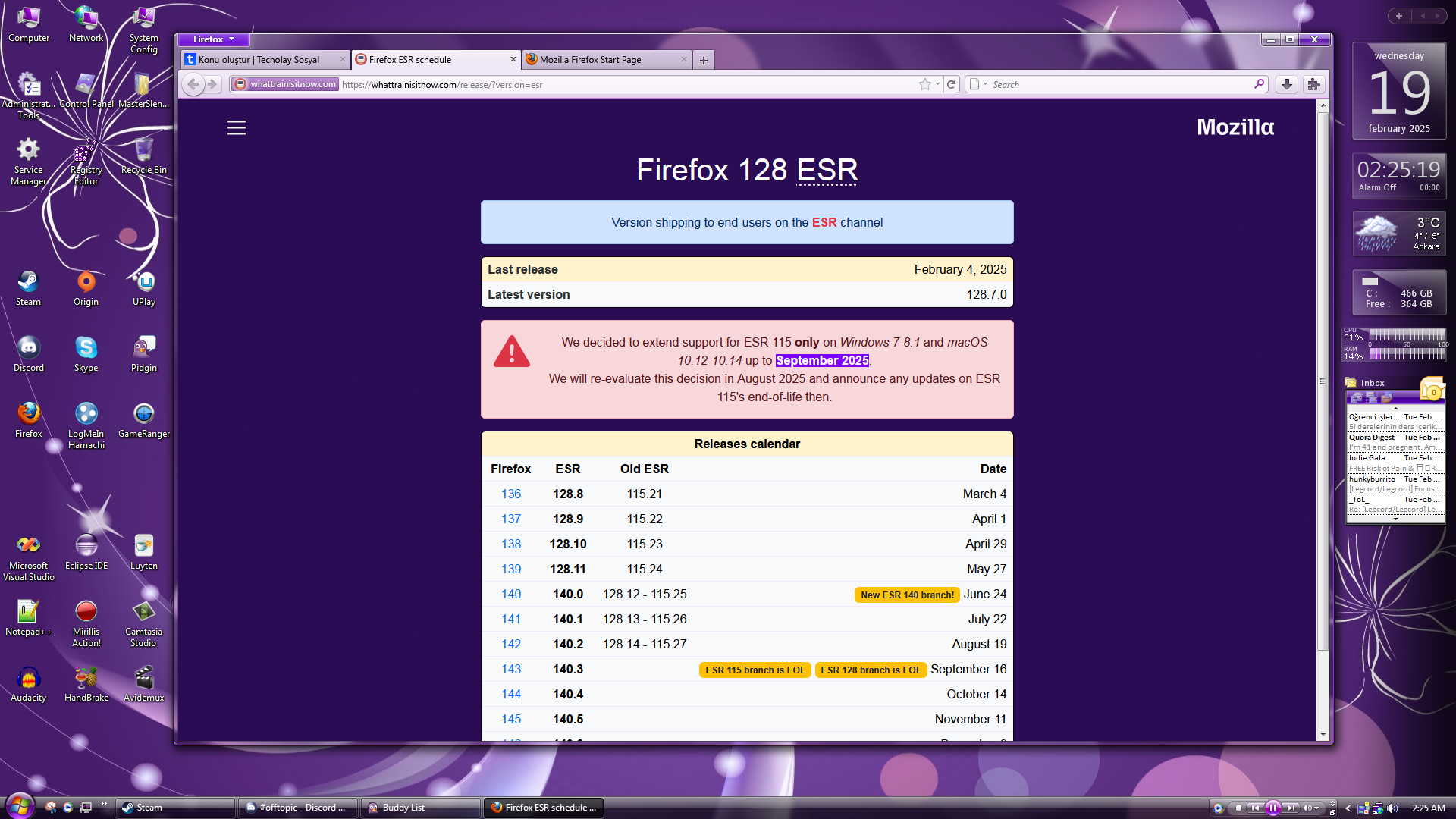The height and width of the screenshot is (819, 1456).
Task: Open the Firefox 143 release link
Action: [x=511, y=669]
